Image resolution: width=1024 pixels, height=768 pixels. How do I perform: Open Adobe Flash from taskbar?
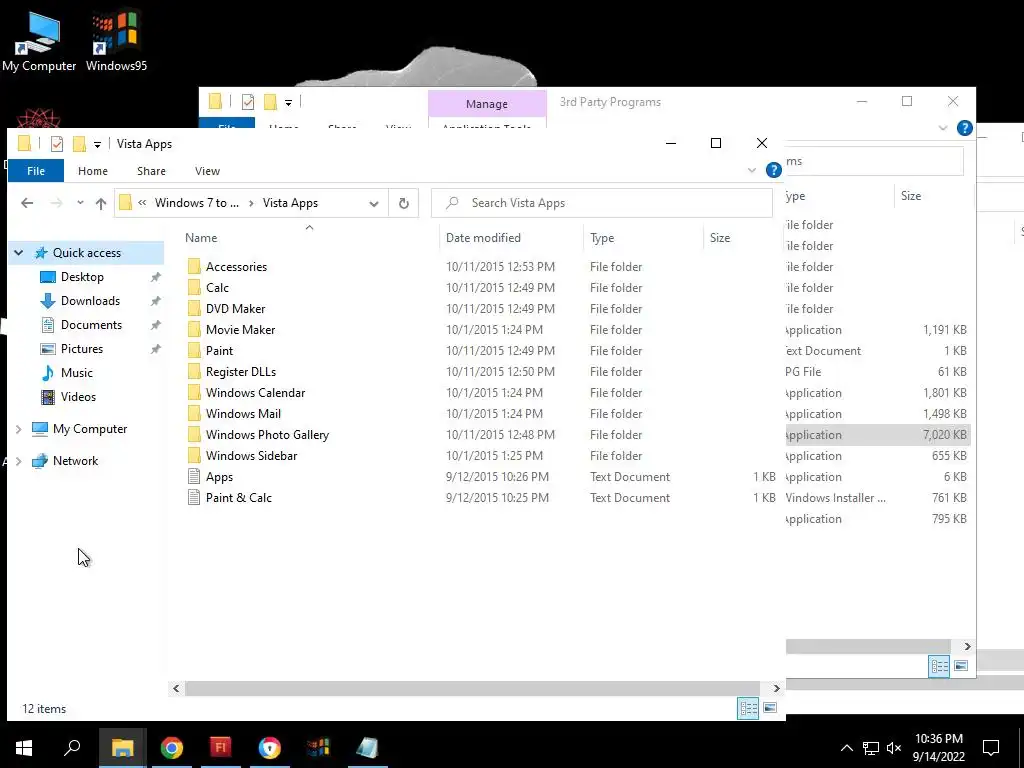tap(221, 748)
